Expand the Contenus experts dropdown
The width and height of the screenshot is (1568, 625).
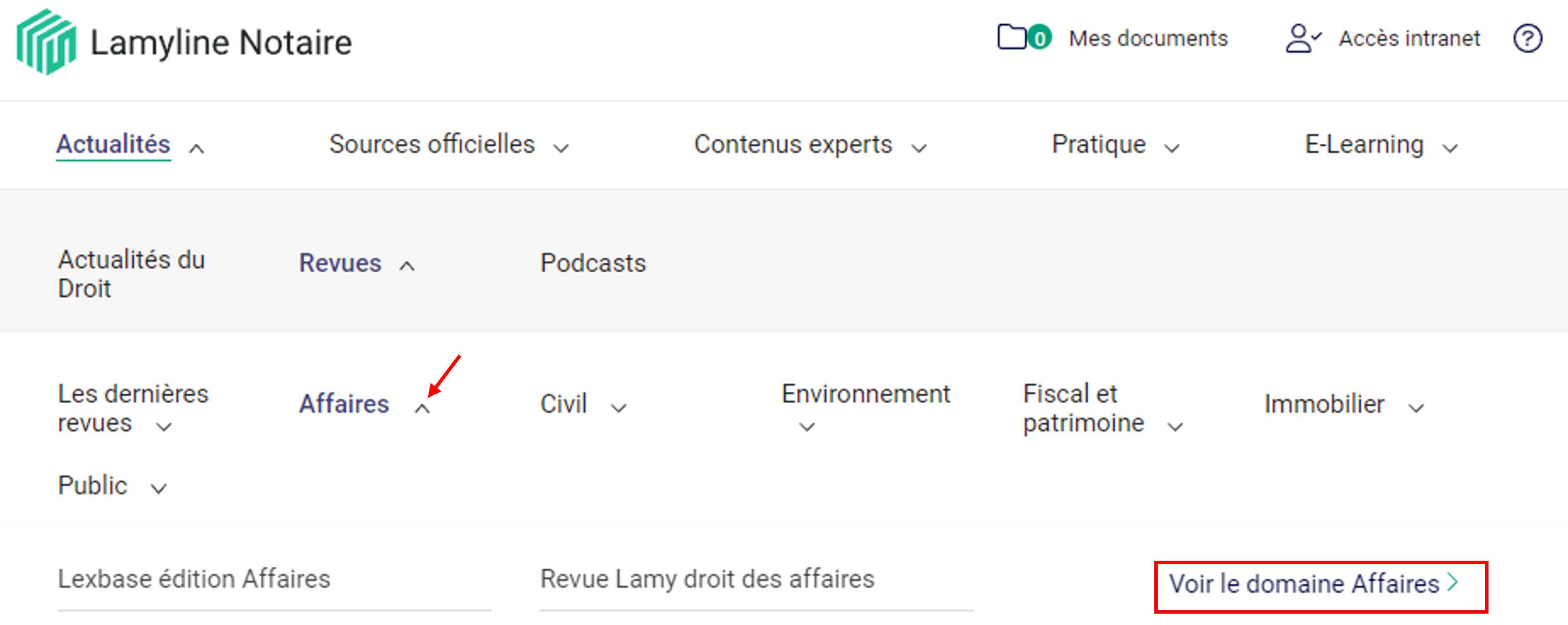[918, 148]
